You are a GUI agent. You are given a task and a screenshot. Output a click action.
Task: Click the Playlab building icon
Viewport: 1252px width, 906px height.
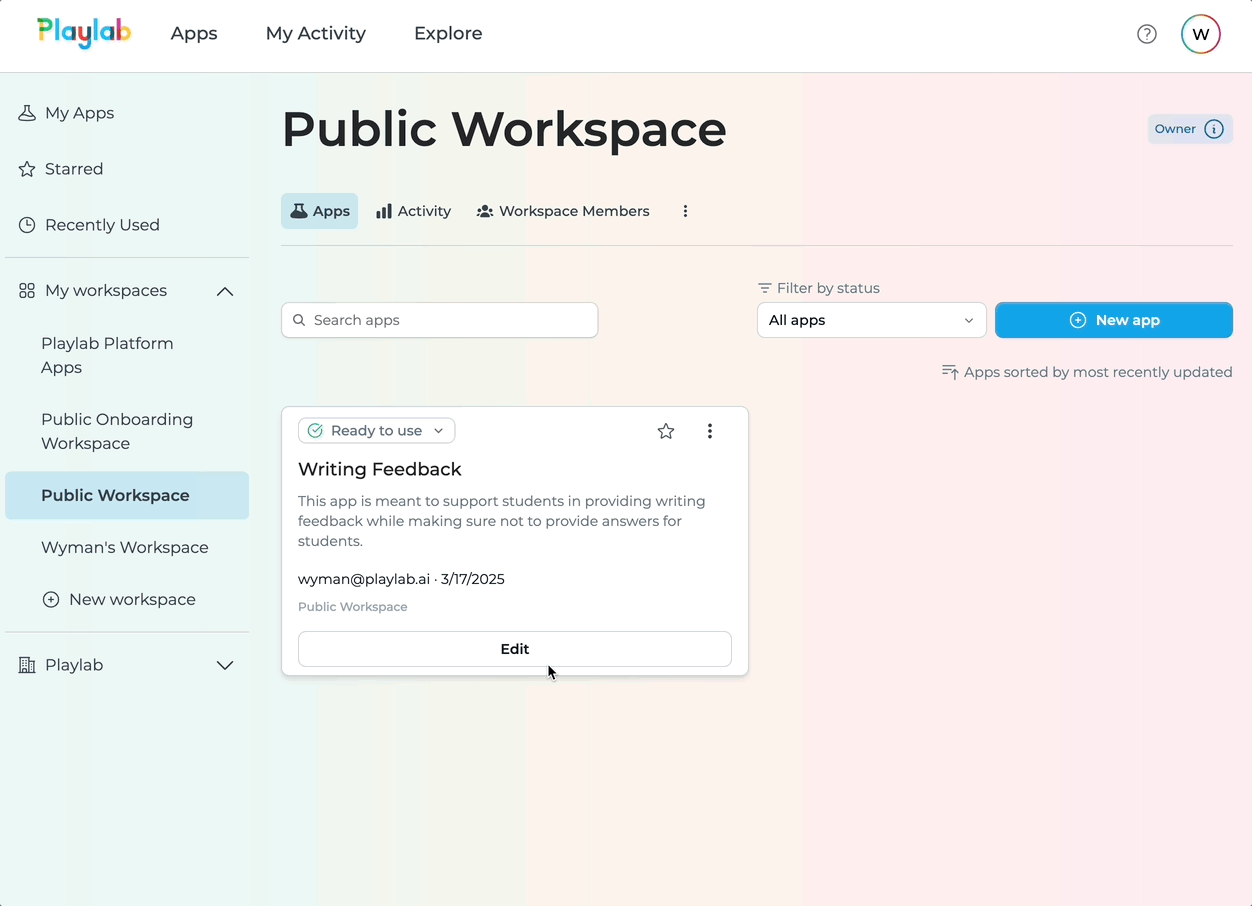pyautogui.click(x=27, y=665)
